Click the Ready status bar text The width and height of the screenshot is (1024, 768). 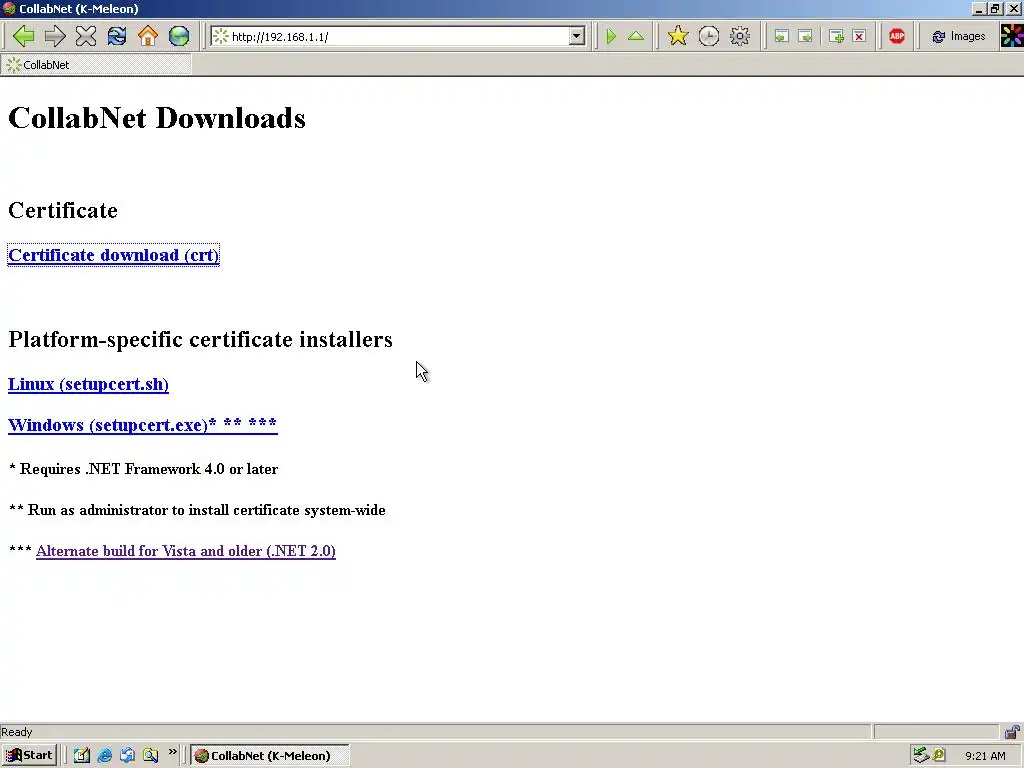[x=16, y=732]
